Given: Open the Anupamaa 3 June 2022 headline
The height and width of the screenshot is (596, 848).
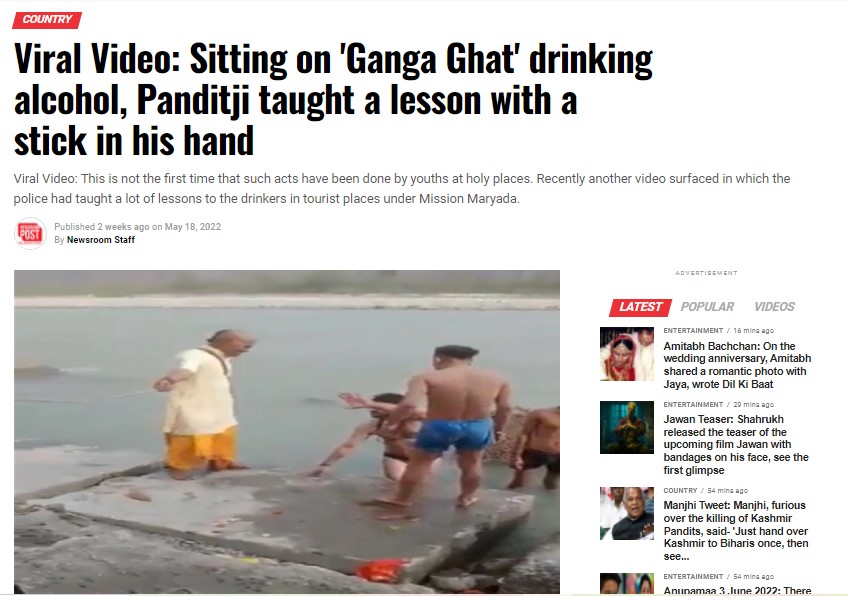Looking at the screenshot, I should coord(737,590).
